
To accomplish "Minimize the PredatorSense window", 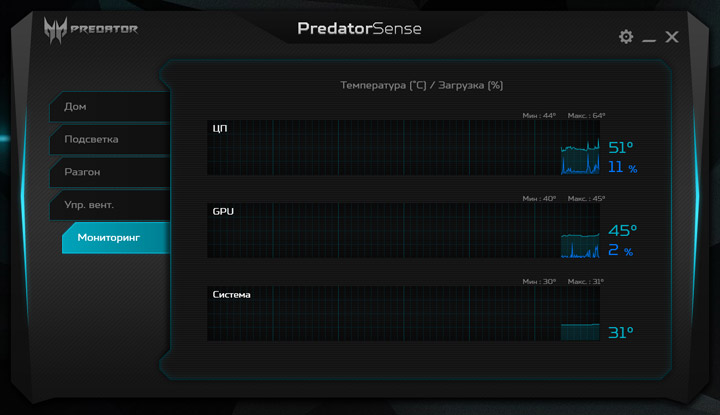I will coord(649,38).
